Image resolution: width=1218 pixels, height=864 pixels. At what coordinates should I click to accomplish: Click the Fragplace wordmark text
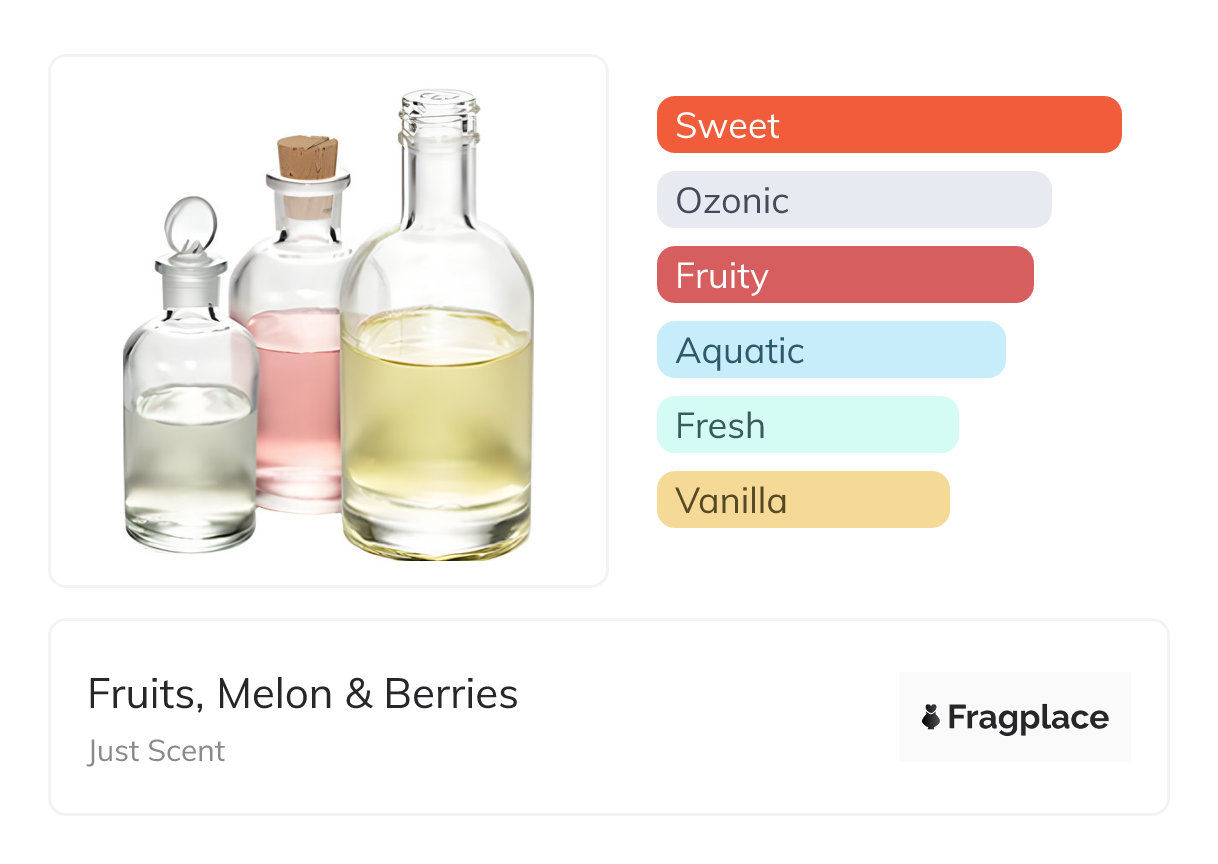coord(1028,717)
